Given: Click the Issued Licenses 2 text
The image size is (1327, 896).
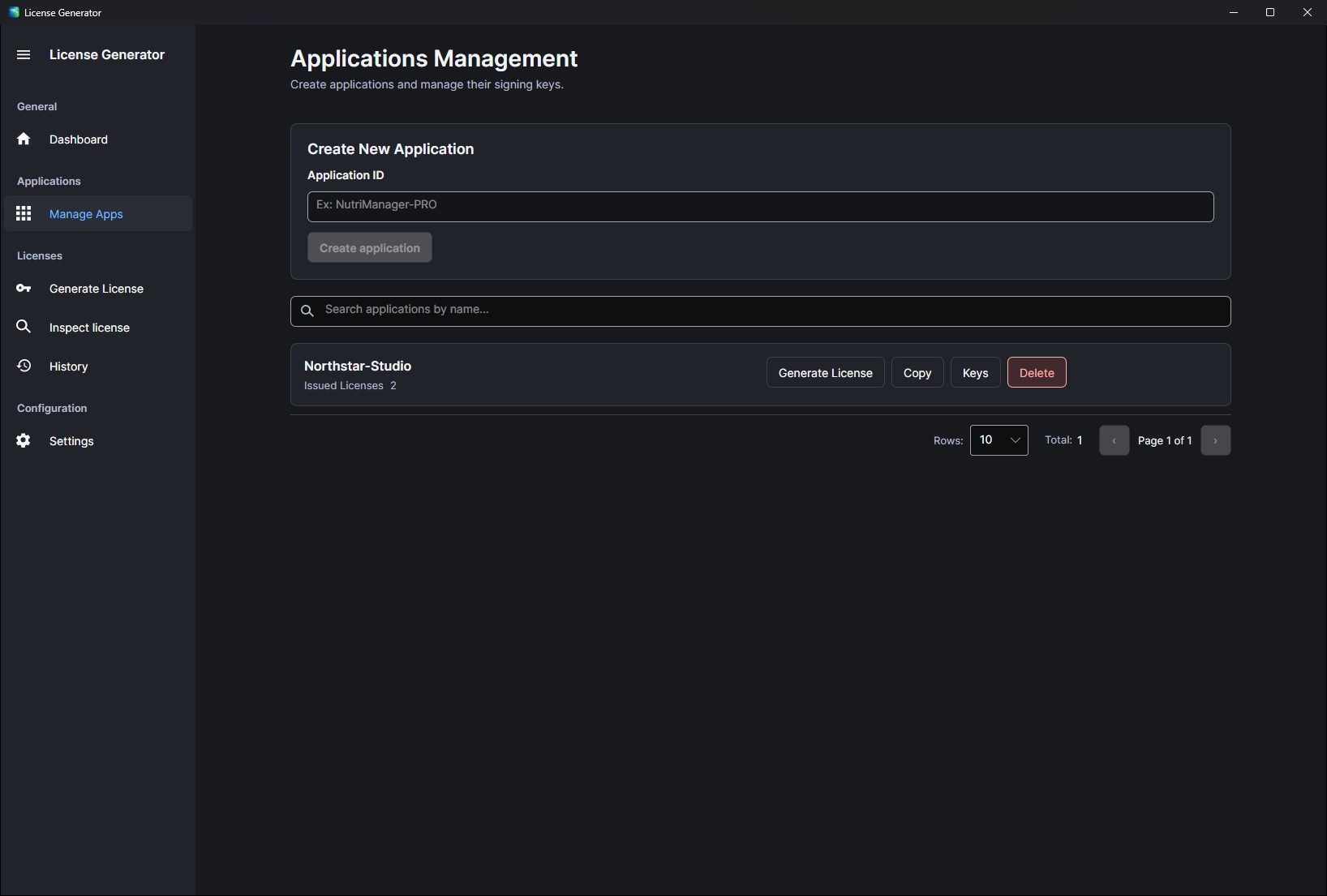Looking at the screenshot, I should click(350, 385).
